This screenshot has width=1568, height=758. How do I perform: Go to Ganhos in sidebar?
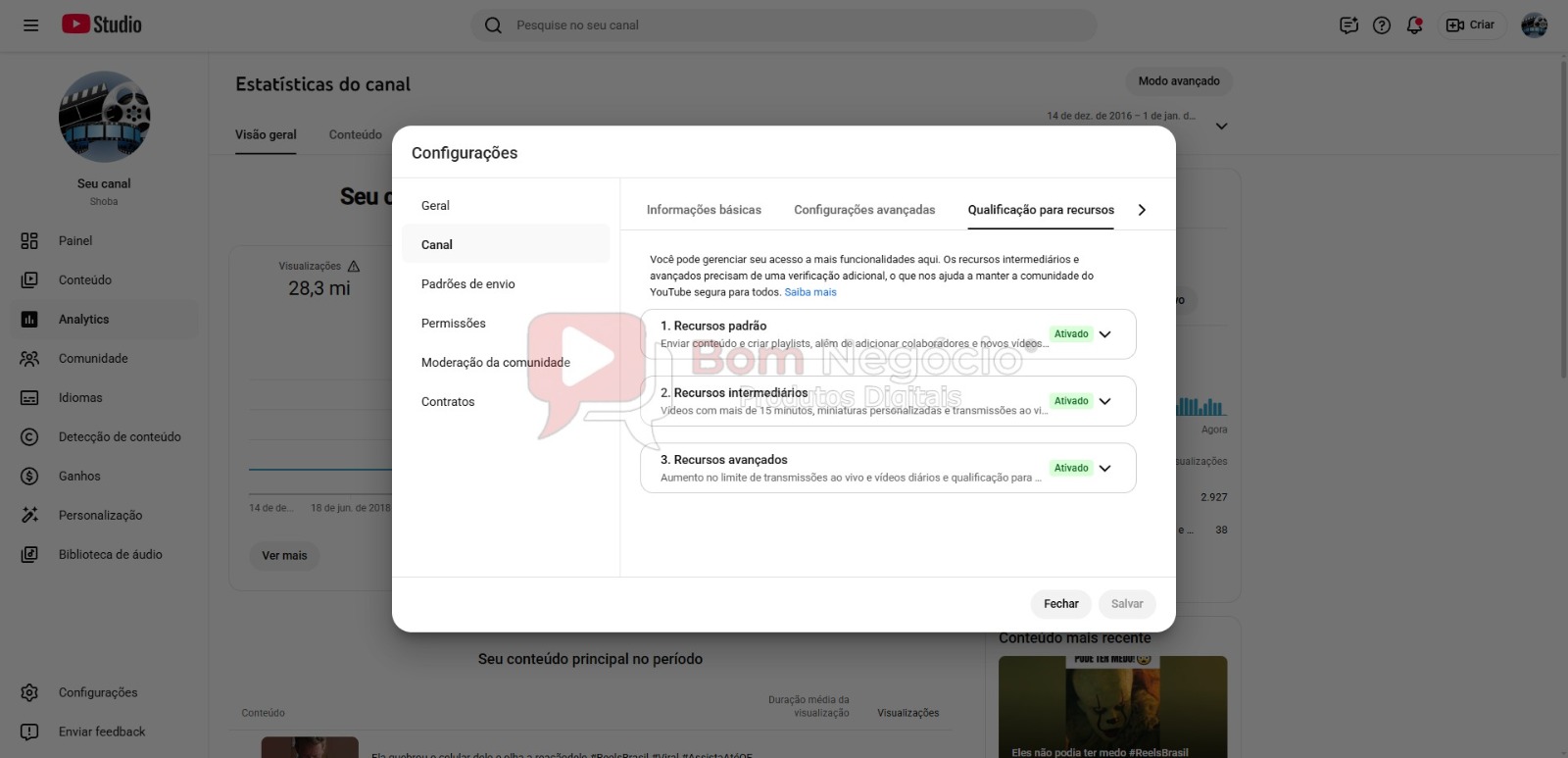[79, 477]
